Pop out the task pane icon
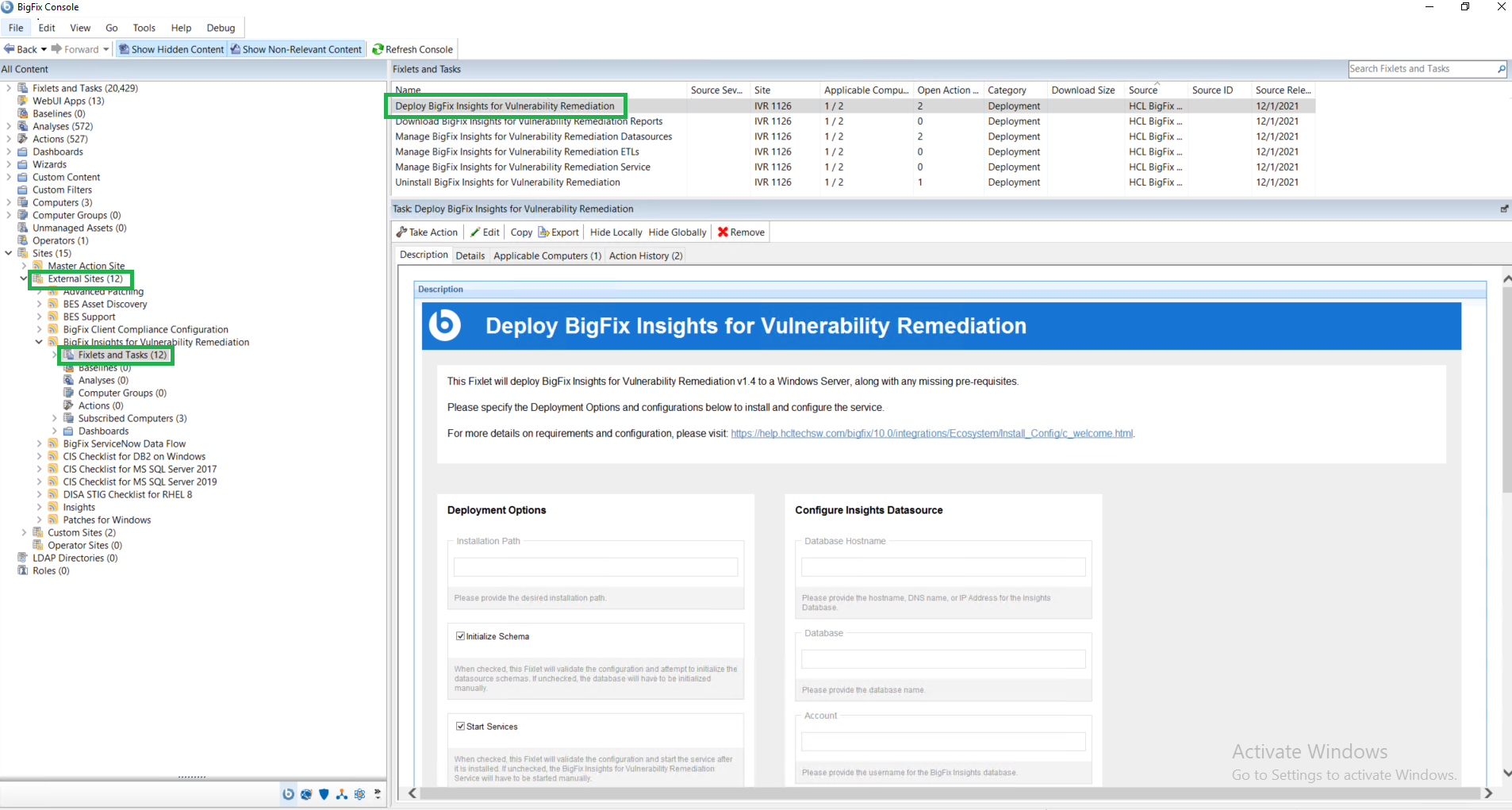The width and height of the screenshot is (1512, 810). (x=1504, y=209)
